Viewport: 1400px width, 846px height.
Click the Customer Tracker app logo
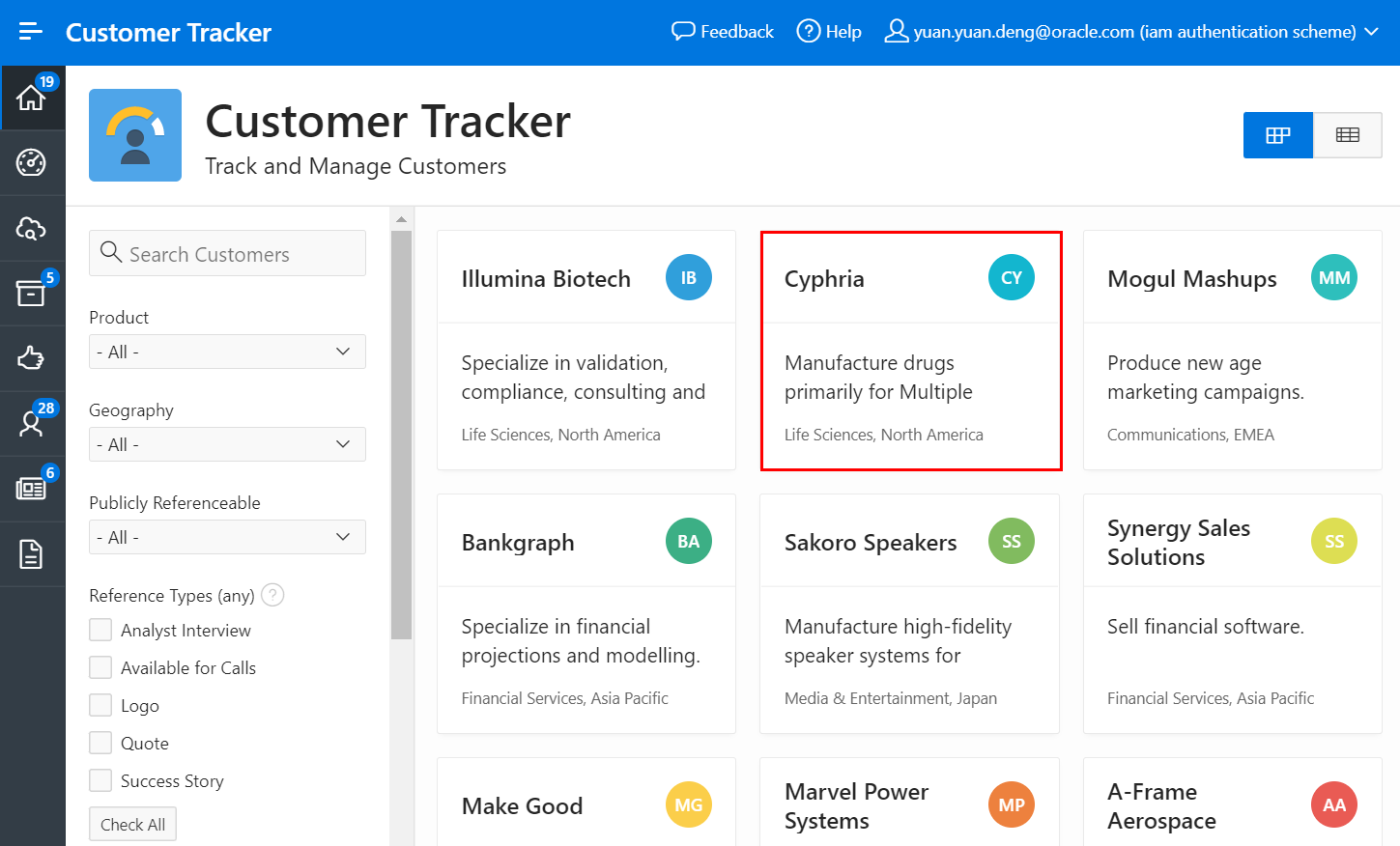pos(135,135)
